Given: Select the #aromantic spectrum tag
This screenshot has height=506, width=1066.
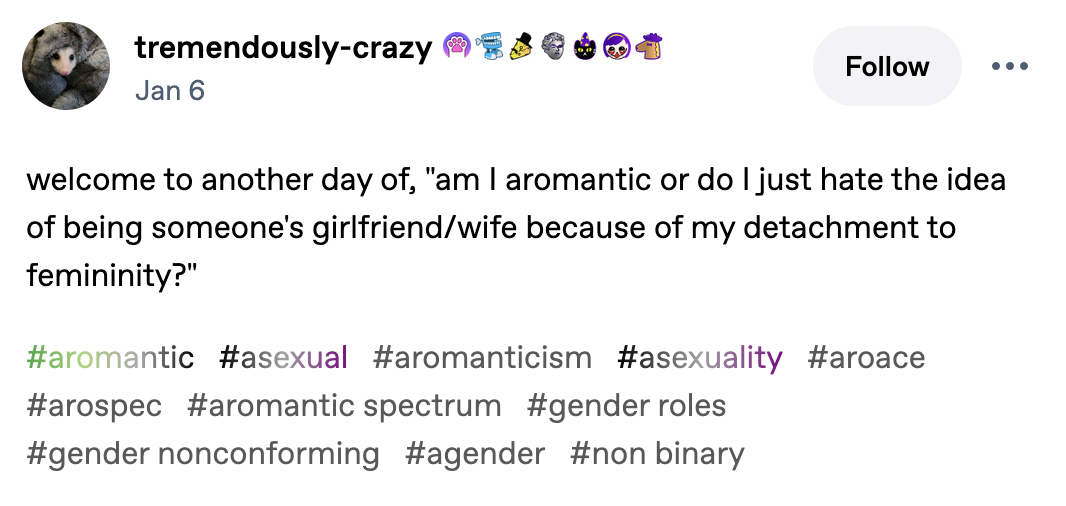Looking at the screenshot, I should pyautogui.click(x=344, y=406).
